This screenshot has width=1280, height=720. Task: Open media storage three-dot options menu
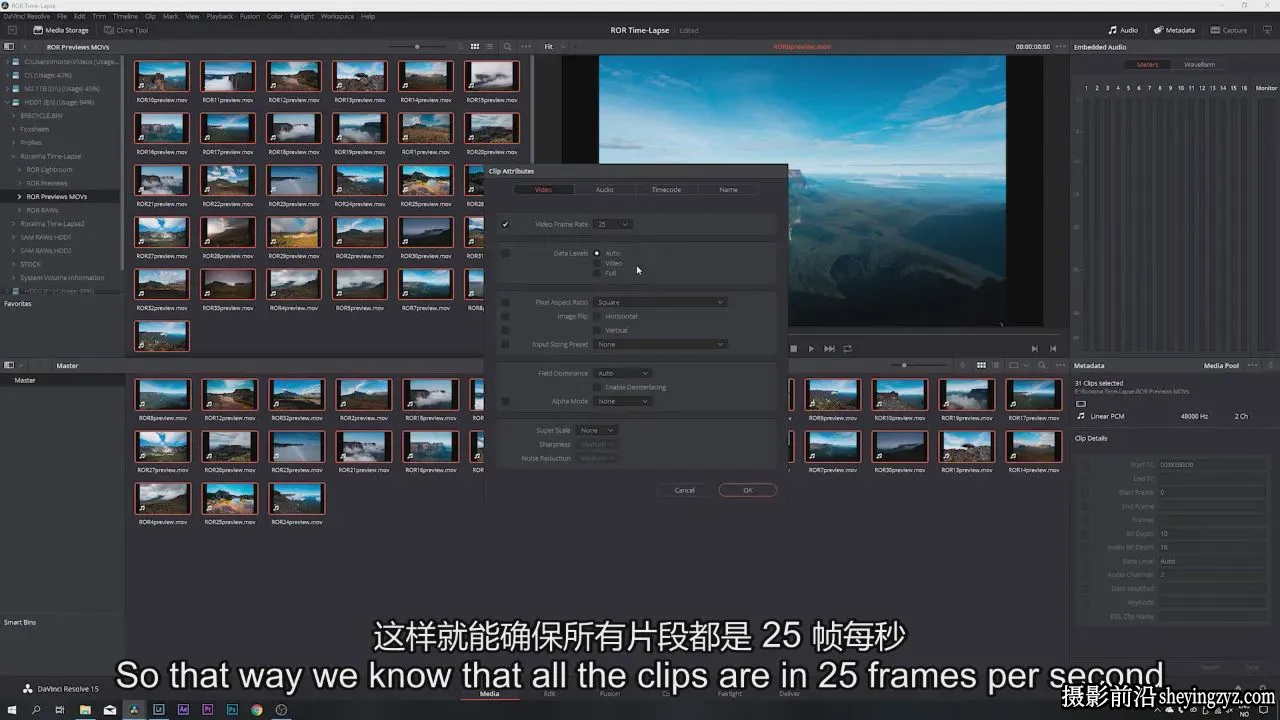tap(525, 47)
